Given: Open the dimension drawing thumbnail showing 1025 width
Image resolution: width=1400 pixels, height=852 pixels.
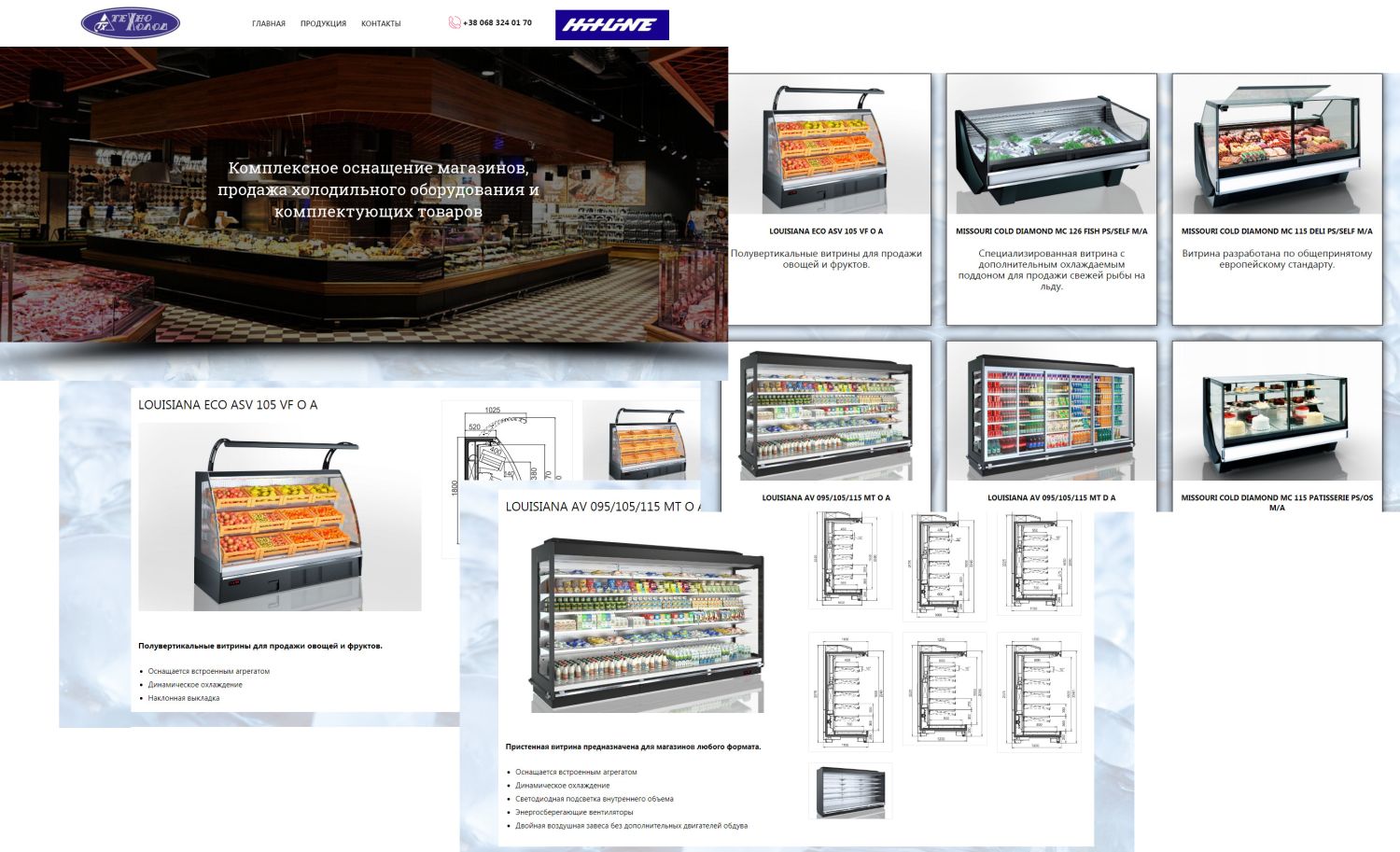Looking at the screenshot, I should pyautogui.click(x=506, y=443).
